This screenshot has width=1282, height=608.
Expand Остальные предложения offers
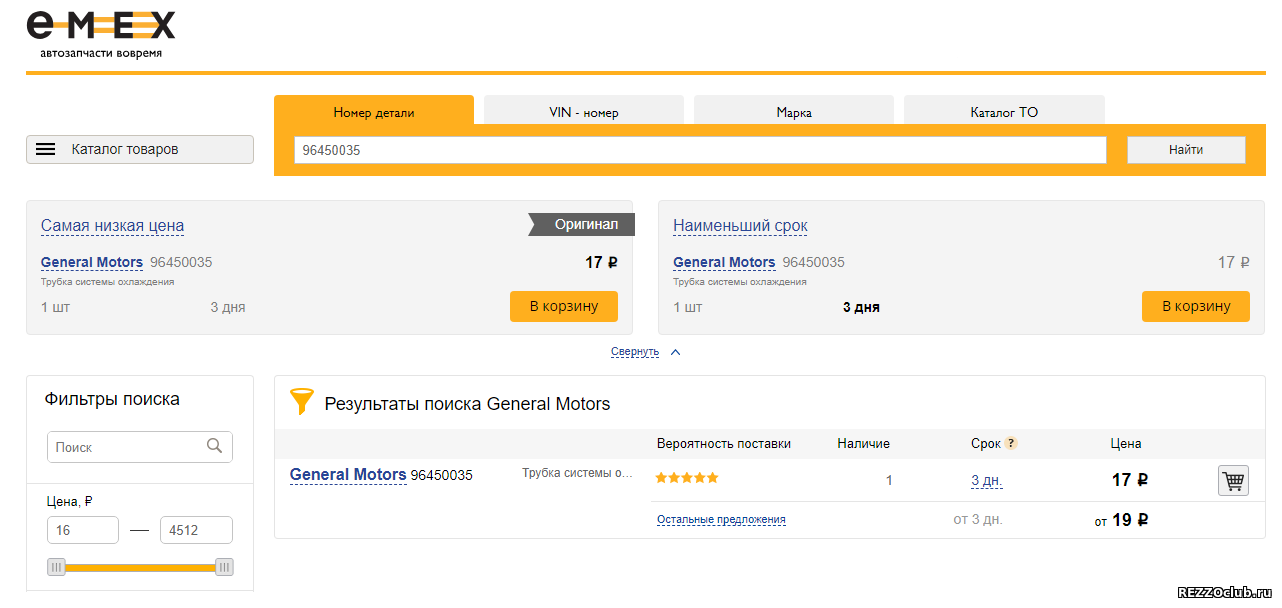pos(721,519)
